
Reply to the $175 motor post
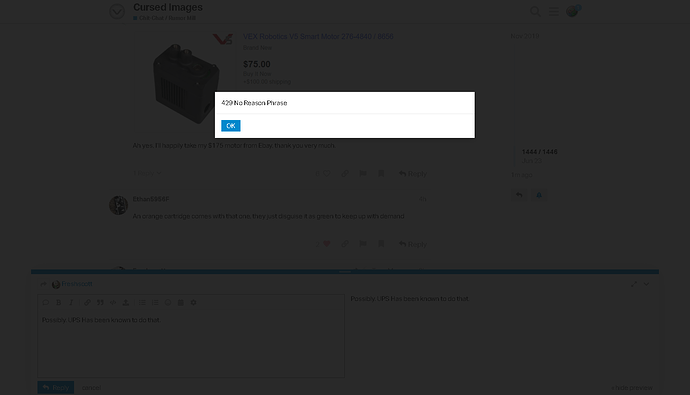413,174
